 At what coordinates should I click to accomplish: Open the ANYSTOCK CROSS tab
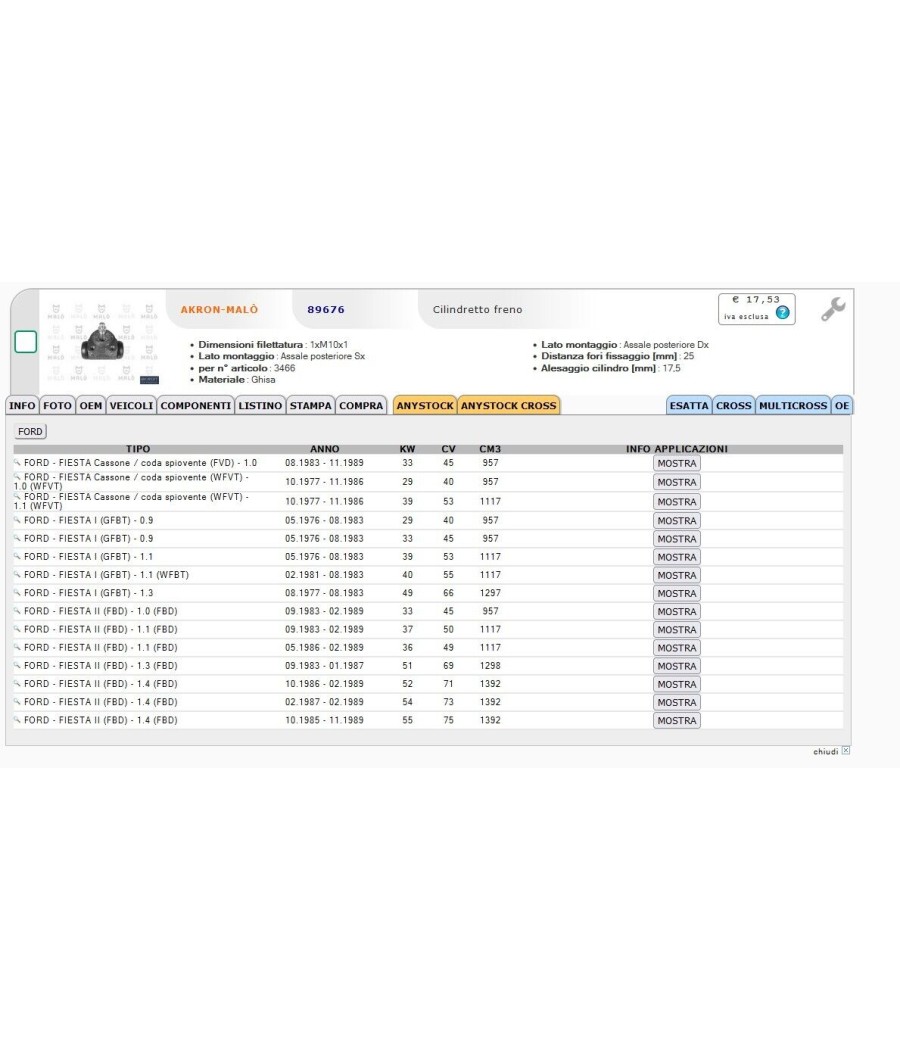pyautogui.click(x=508, y=405)
